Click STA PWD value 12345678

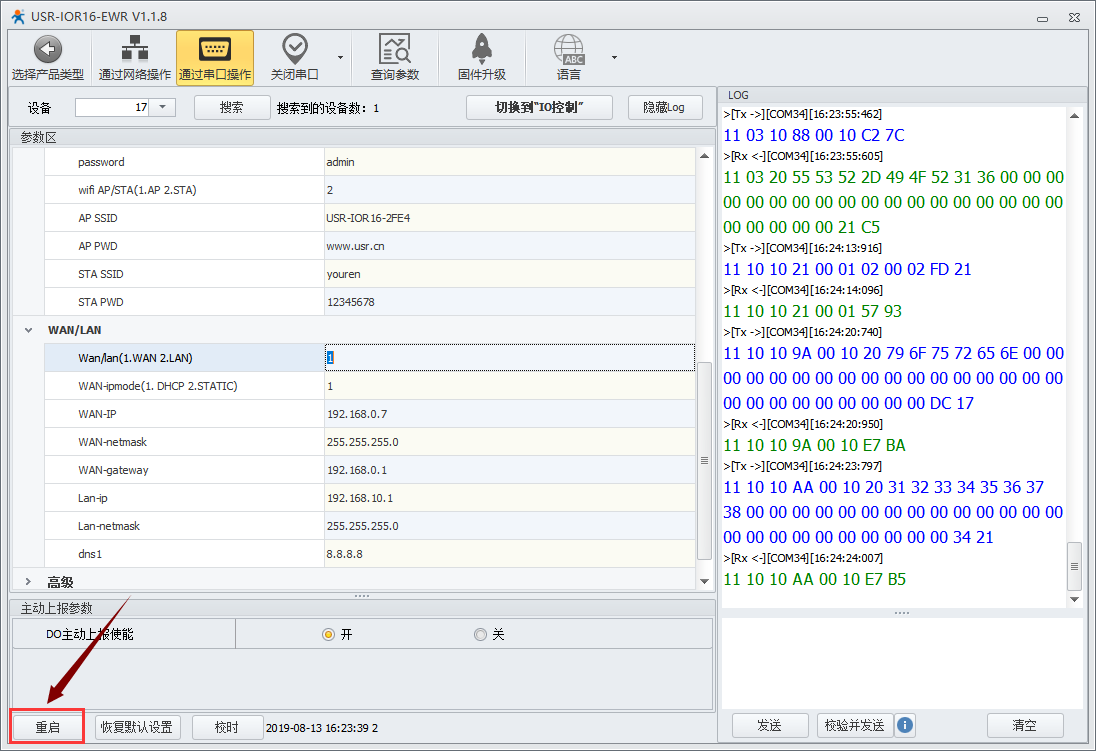click(x=510, y=301)
